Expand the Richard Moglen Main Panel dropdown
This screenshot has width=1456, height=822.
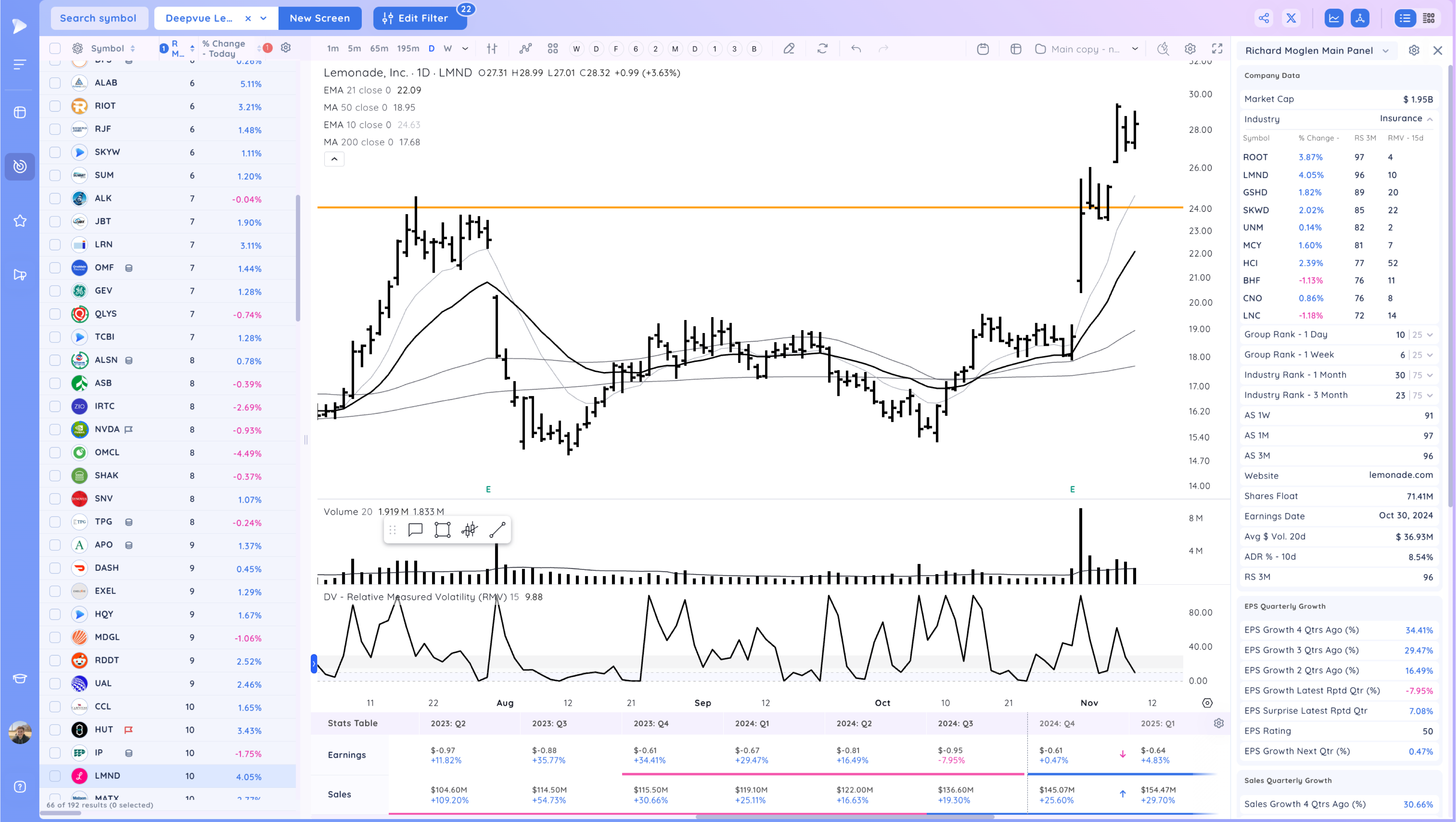point(1385,51)
